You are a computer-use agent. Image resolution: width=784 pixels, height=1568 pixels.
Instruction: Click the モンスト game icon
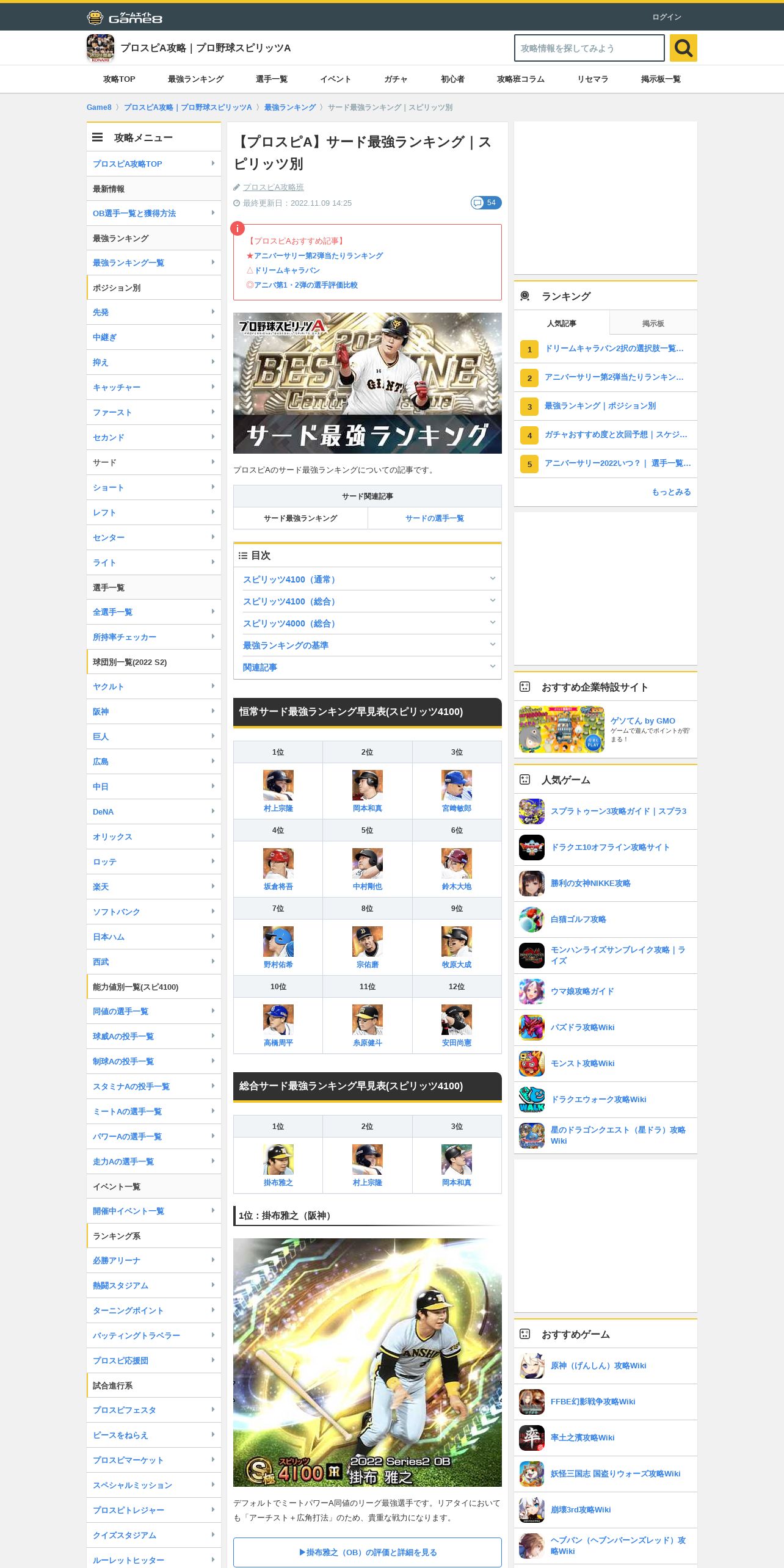(x=532, y=1064)
